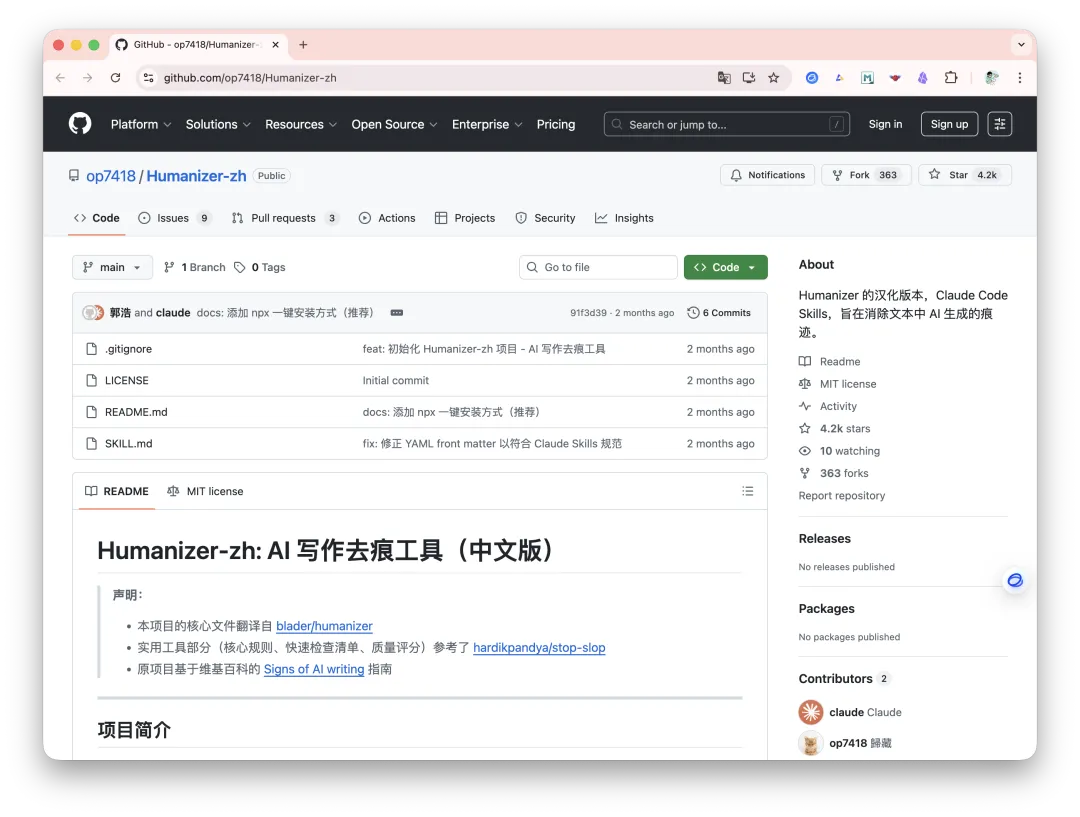Click the Notifications button
1080x817 pixels.
767,175
